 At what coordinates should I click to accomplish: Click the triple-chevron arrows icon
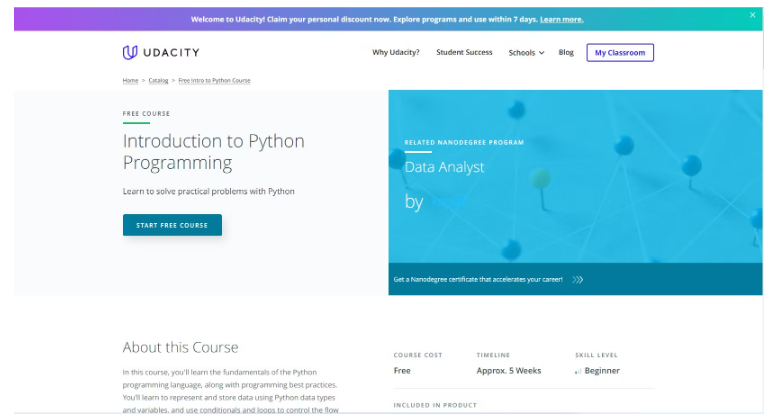pyautogui.click(x=577, y=280)
